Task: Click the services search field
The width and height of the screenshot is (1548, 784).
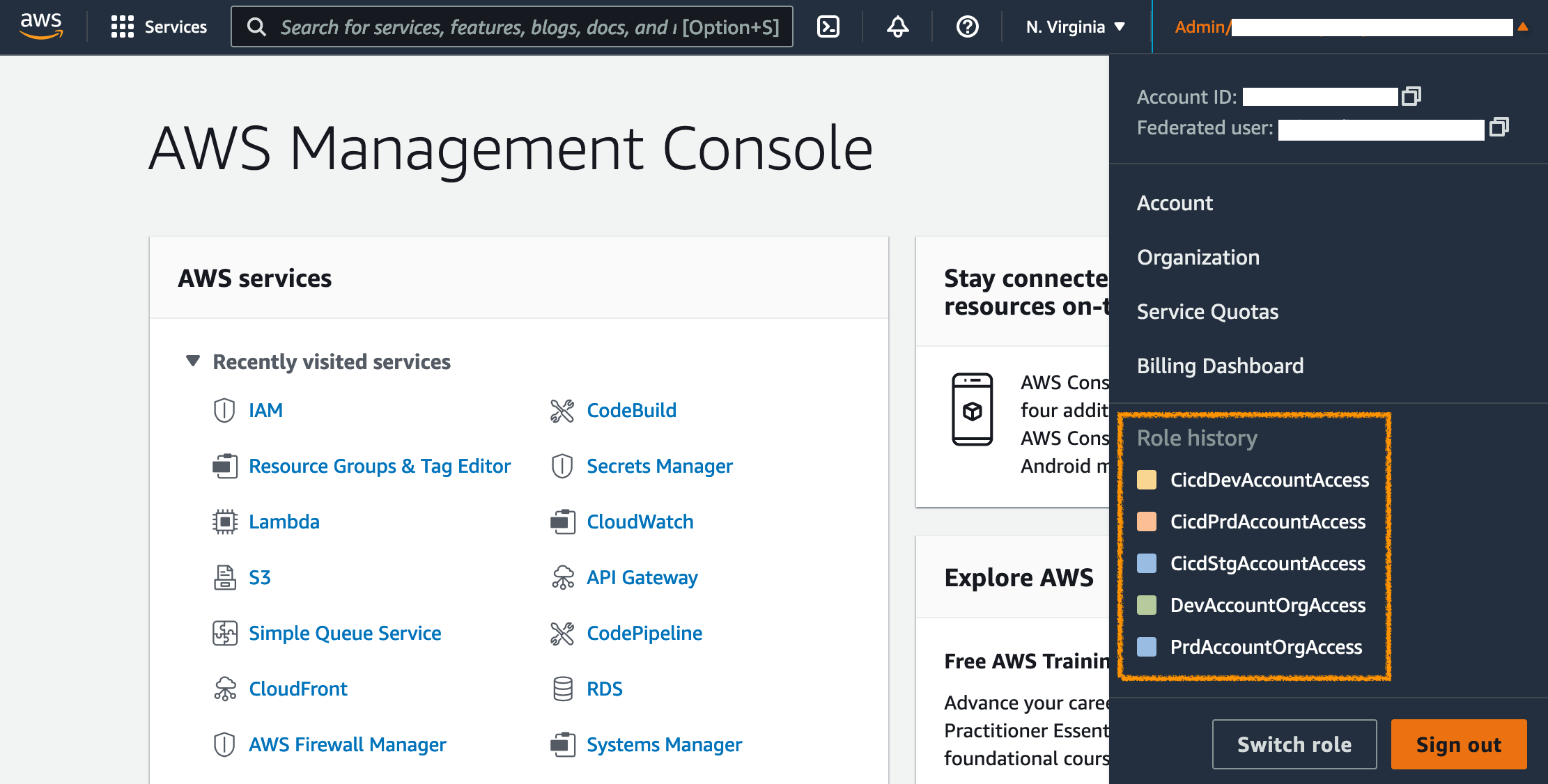Action: tap(511, 27)
